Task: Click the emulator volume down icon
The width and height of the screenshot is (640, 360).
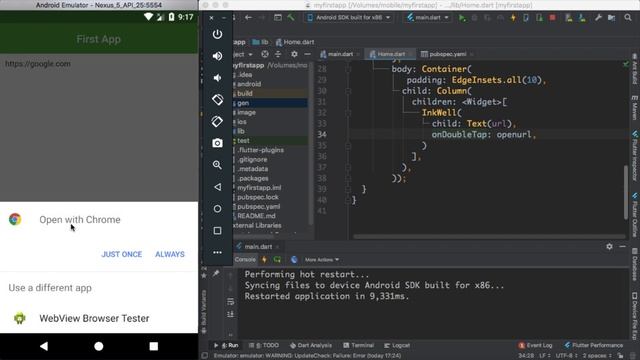Action: (217, 78)
